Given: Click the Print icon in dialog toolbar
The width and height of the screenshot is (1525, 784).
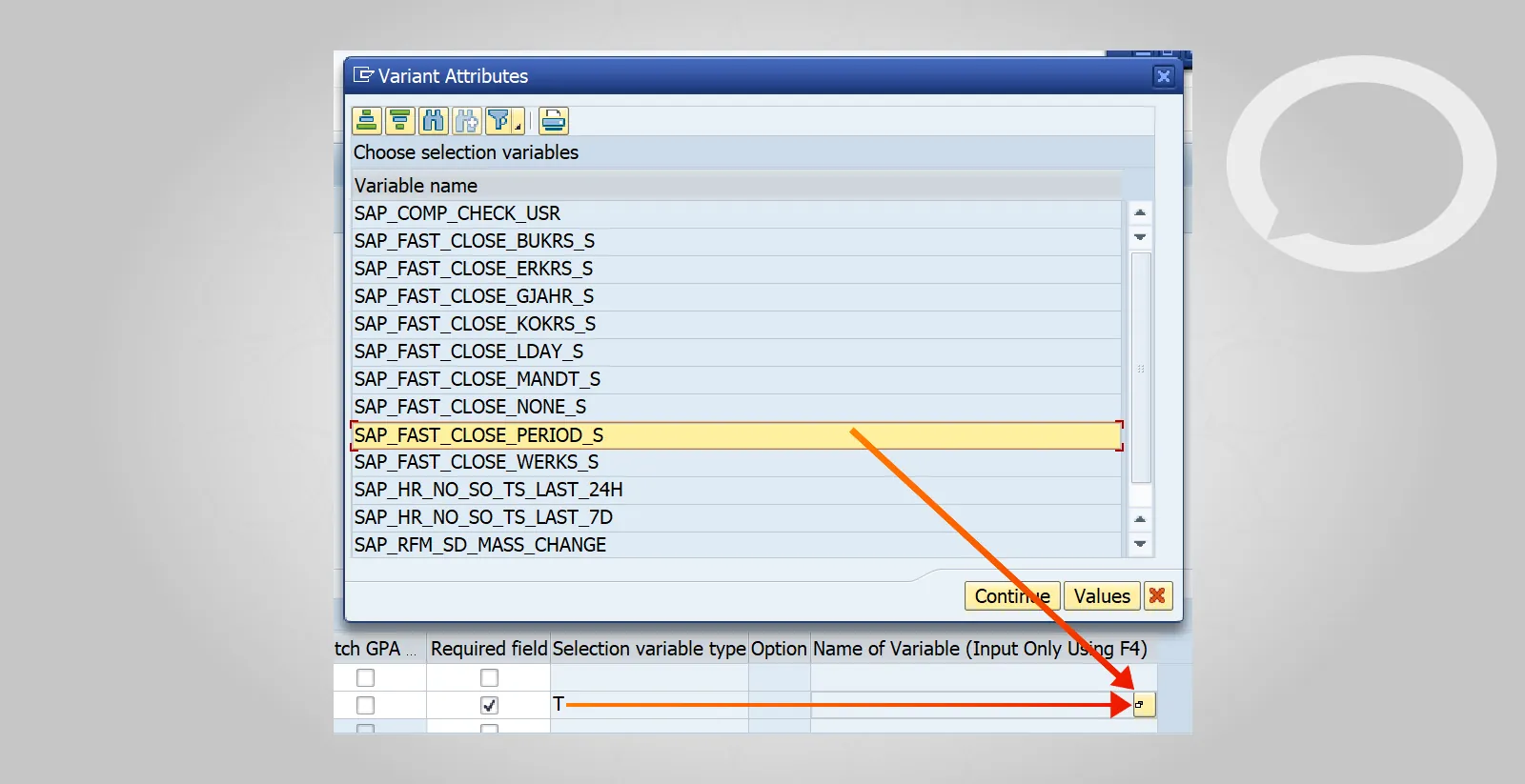Looking at the screenshot, I should tap(554, 121).
